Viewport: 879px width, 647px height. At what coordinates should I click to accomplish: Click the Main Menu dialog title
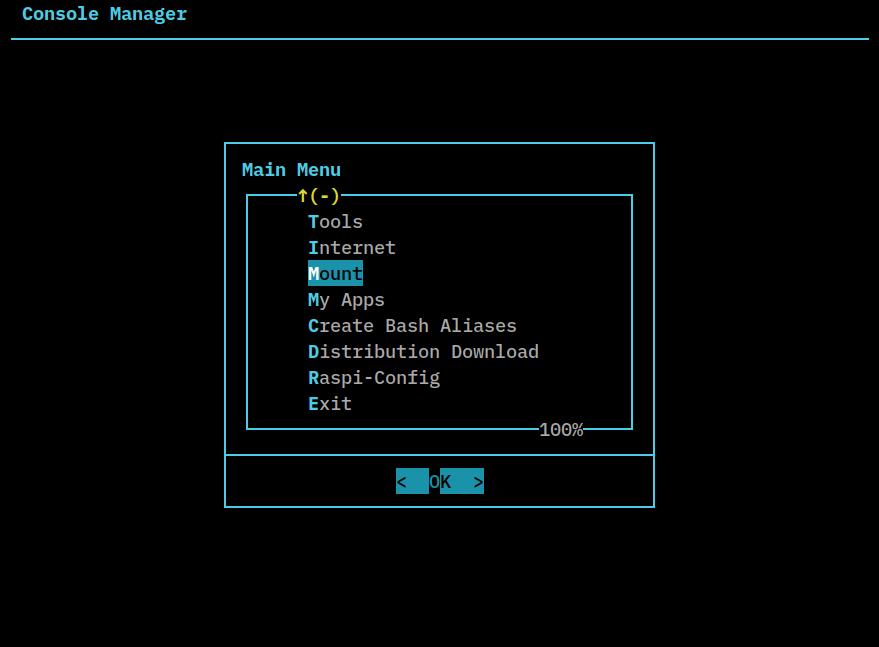tap(291, 169)
